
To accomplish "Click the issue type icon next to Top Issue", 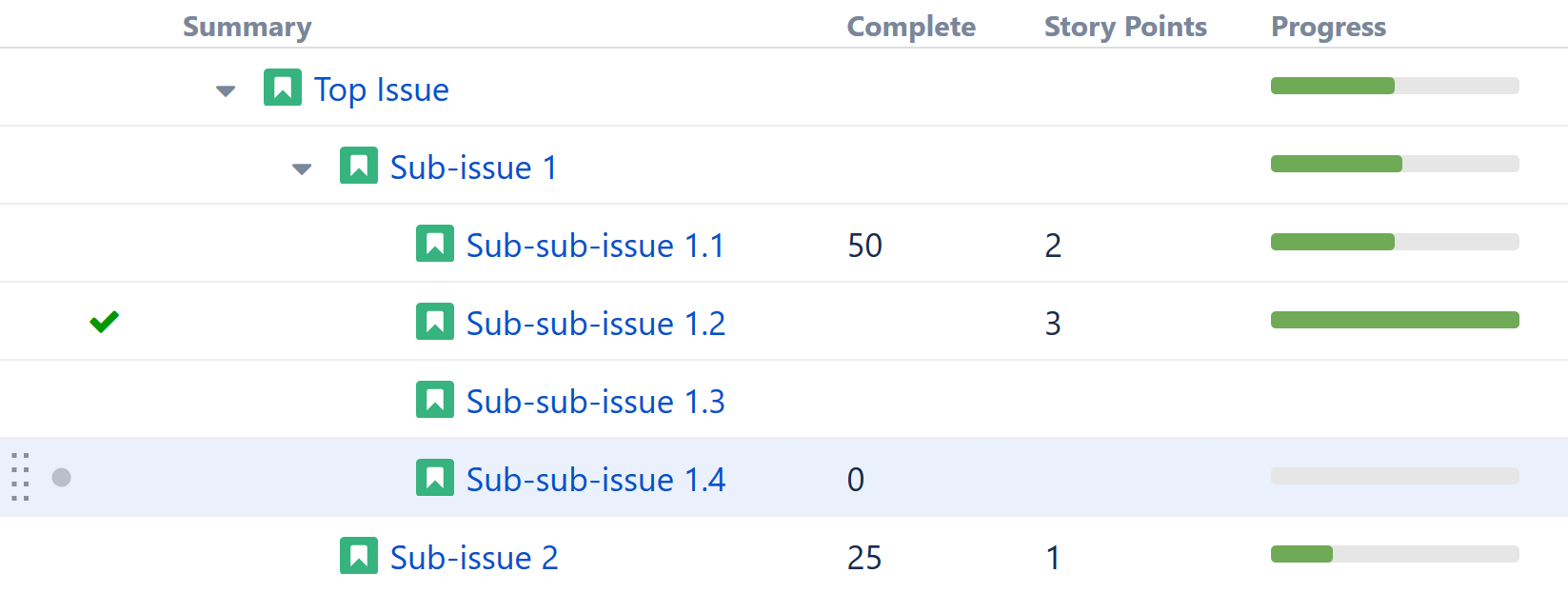I will coord(283,88).
